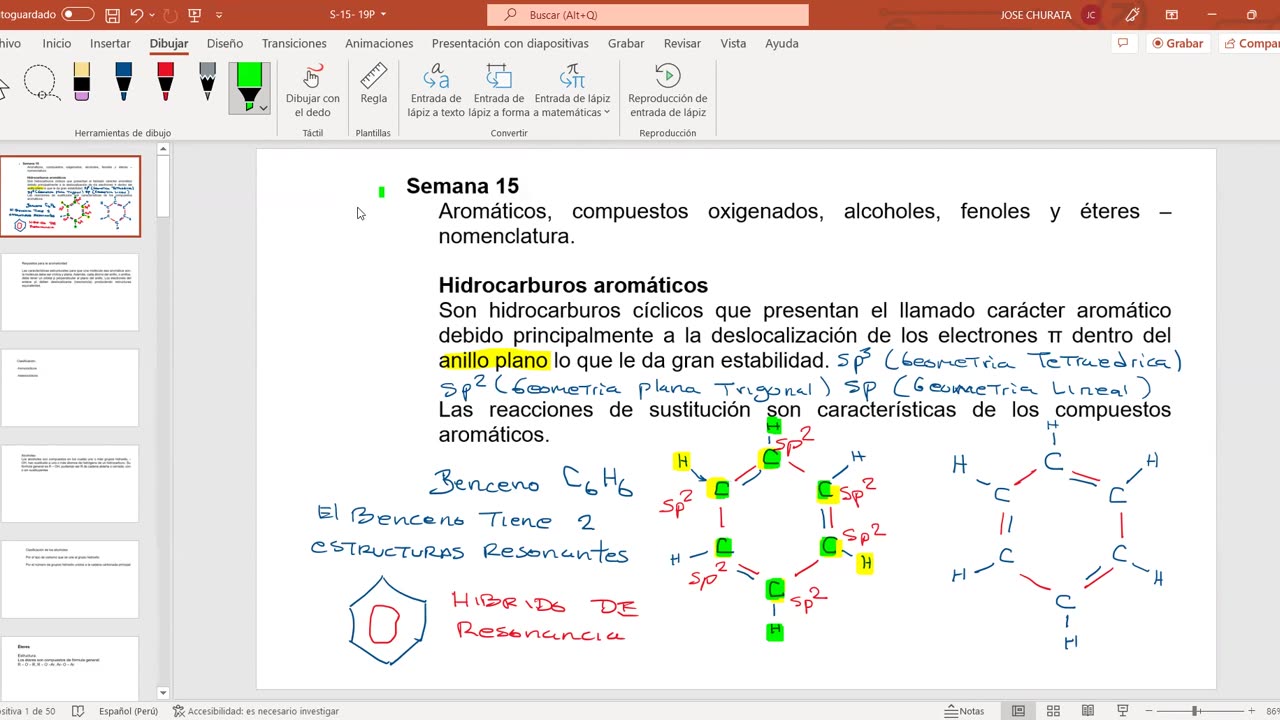Start Reproducción de entrada de lápiz
The width and height of the screenshot is (1280, 720).
[x=667, y=90]
